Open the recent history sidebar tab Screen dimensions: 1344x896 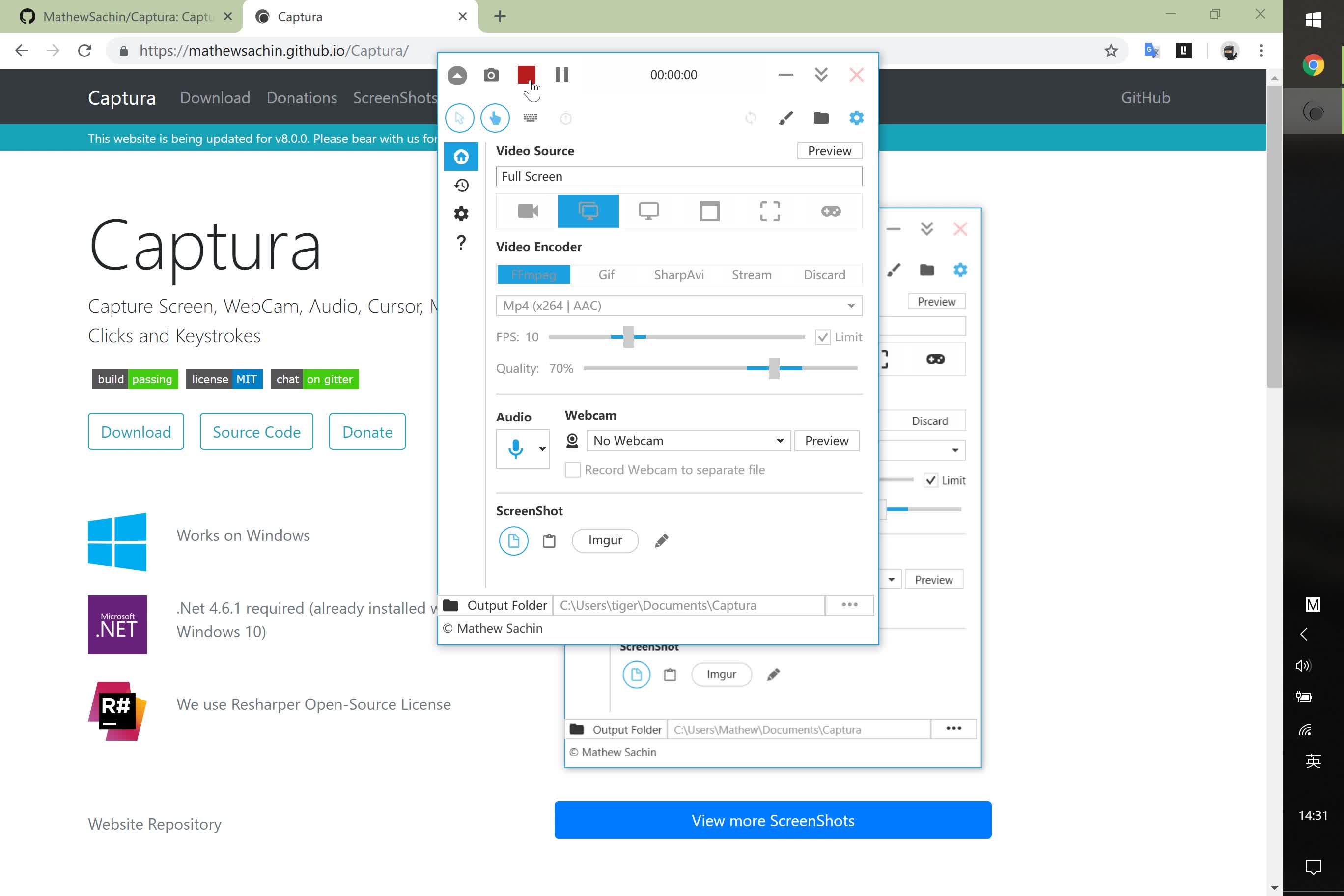point(461,185)
